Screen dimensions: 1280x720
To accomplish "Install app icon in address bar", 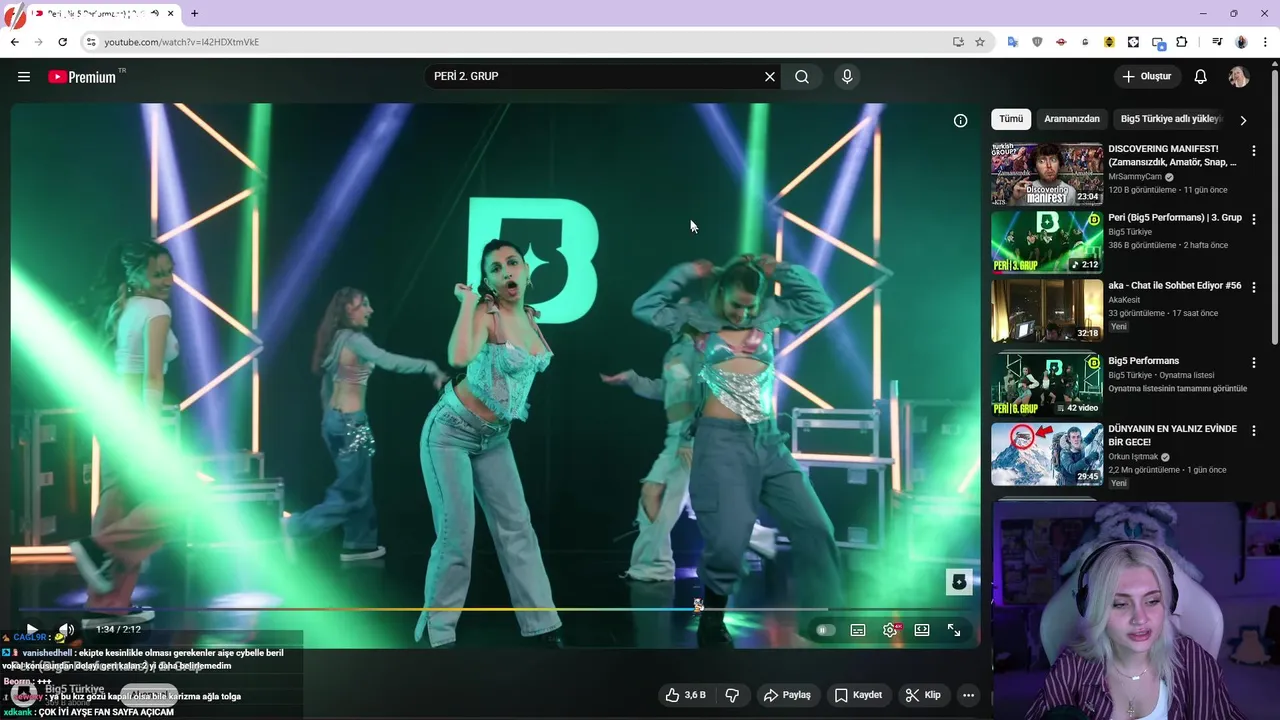I will pos(958,42).
